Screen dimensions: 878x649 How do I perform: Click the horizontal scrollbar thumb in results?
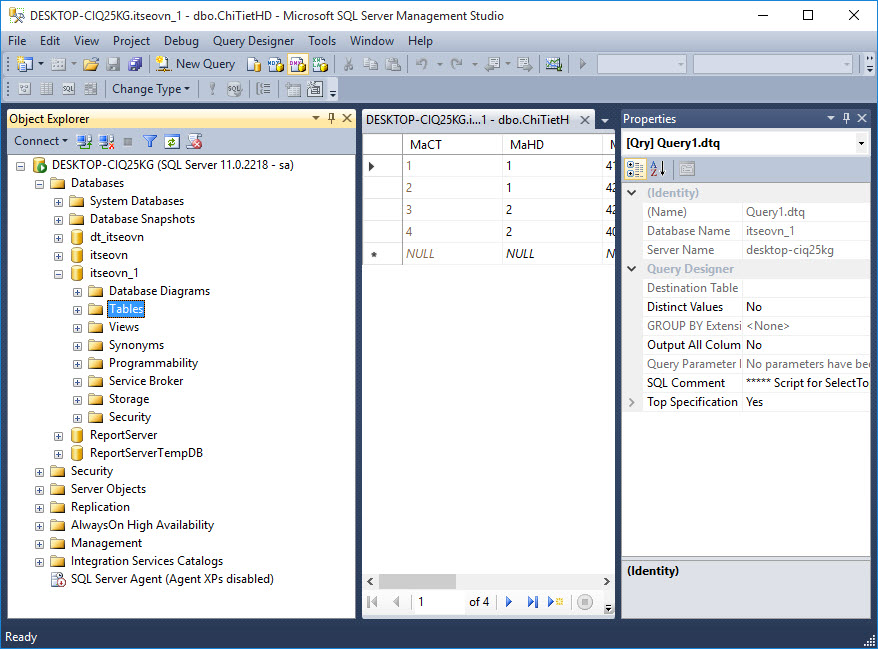pyautogui.click(x=417, y=581)
